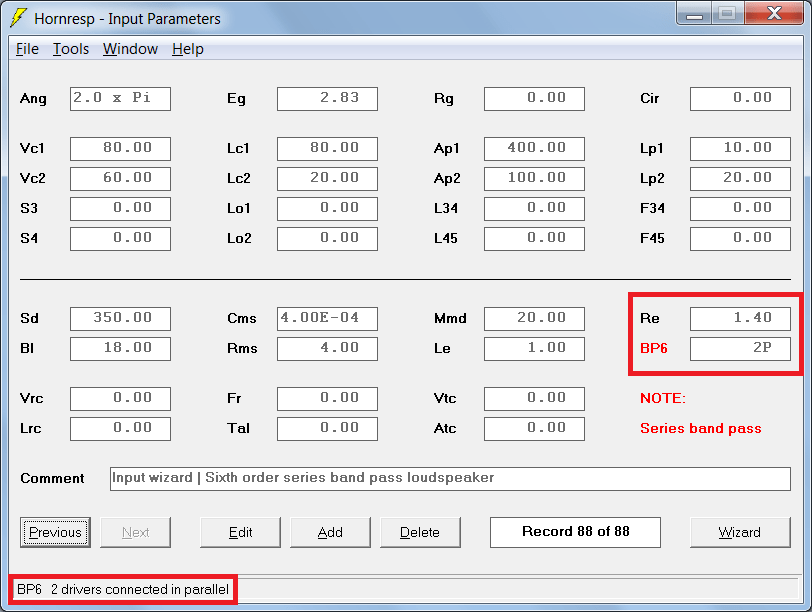Select the L45 length field
Image resolution: width=812 pixels, height=612 pixels.
[x=534, y=239]
